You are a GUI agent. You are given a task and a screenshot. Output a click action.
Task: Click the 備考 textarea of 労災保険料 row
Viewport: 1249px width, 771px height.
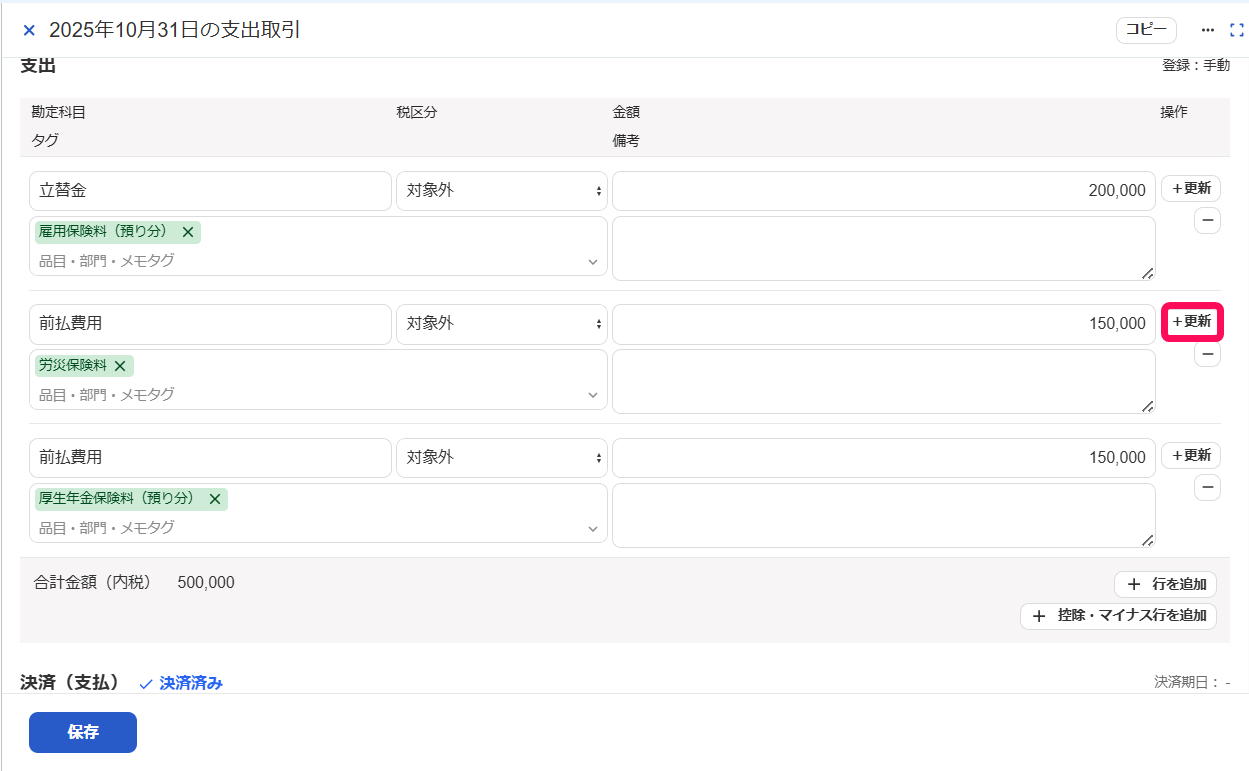pos(884,381)
